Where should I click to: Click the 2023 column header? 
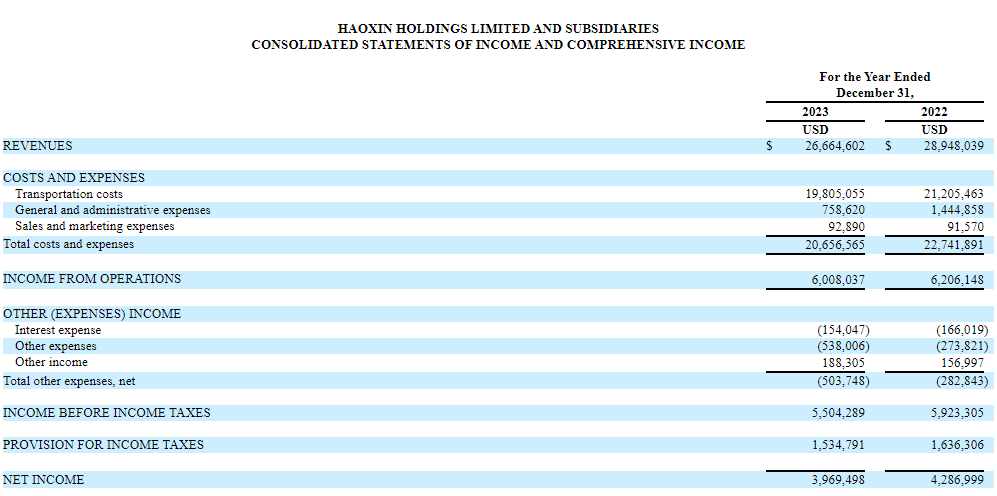[815, 112]
